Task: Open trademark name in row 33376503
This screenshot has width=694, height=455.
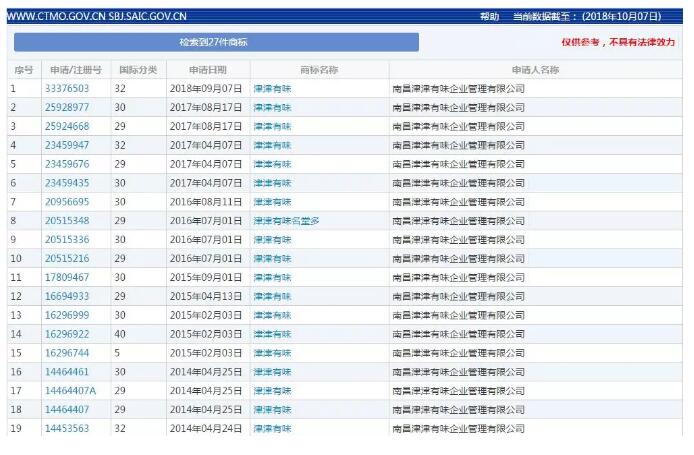Action: 272,89
